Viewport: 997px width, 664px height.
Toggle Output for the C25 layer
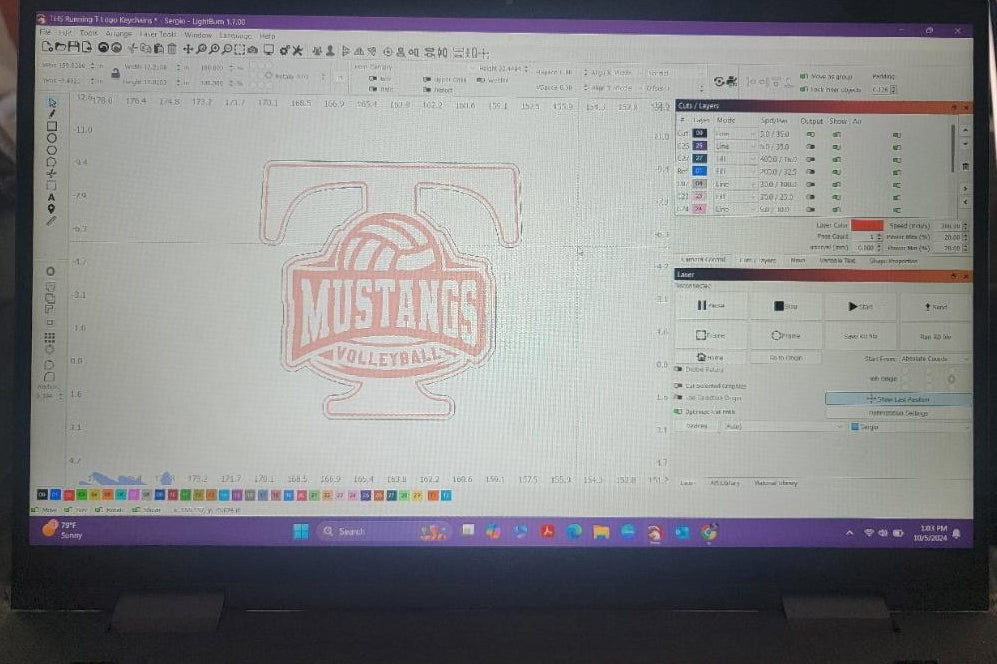pyautogui.click(x=811, y=147)
